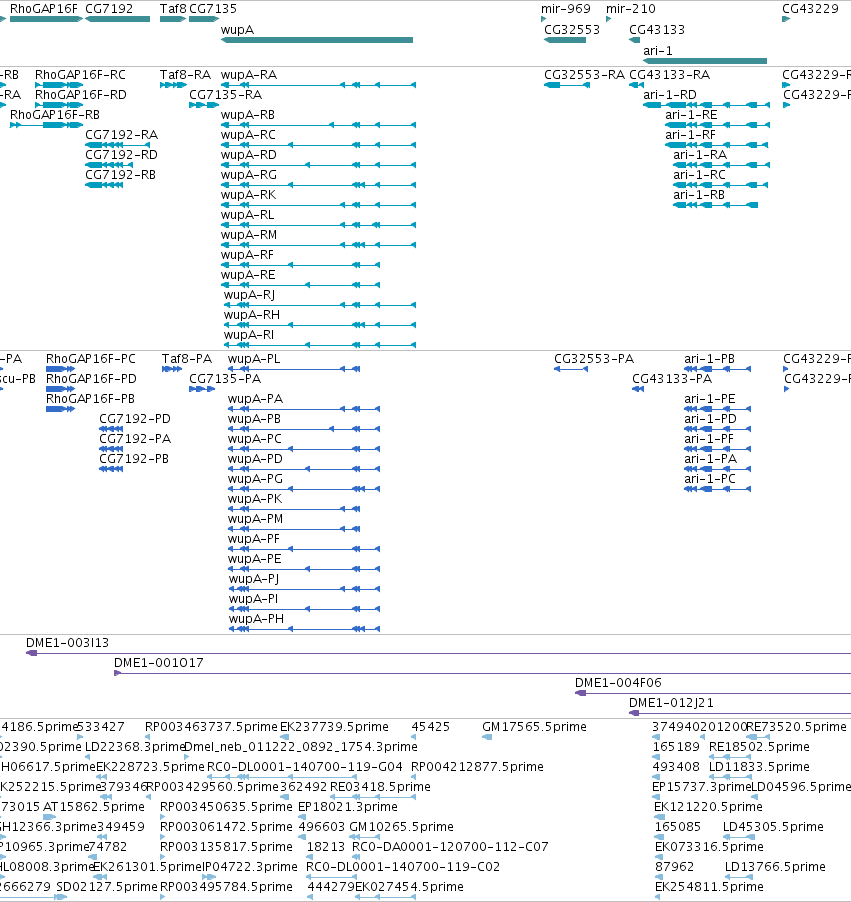Open BAC clone DME1-003I13
The height and width of the screenshot is (902, 851).
[x=67, y=643]
